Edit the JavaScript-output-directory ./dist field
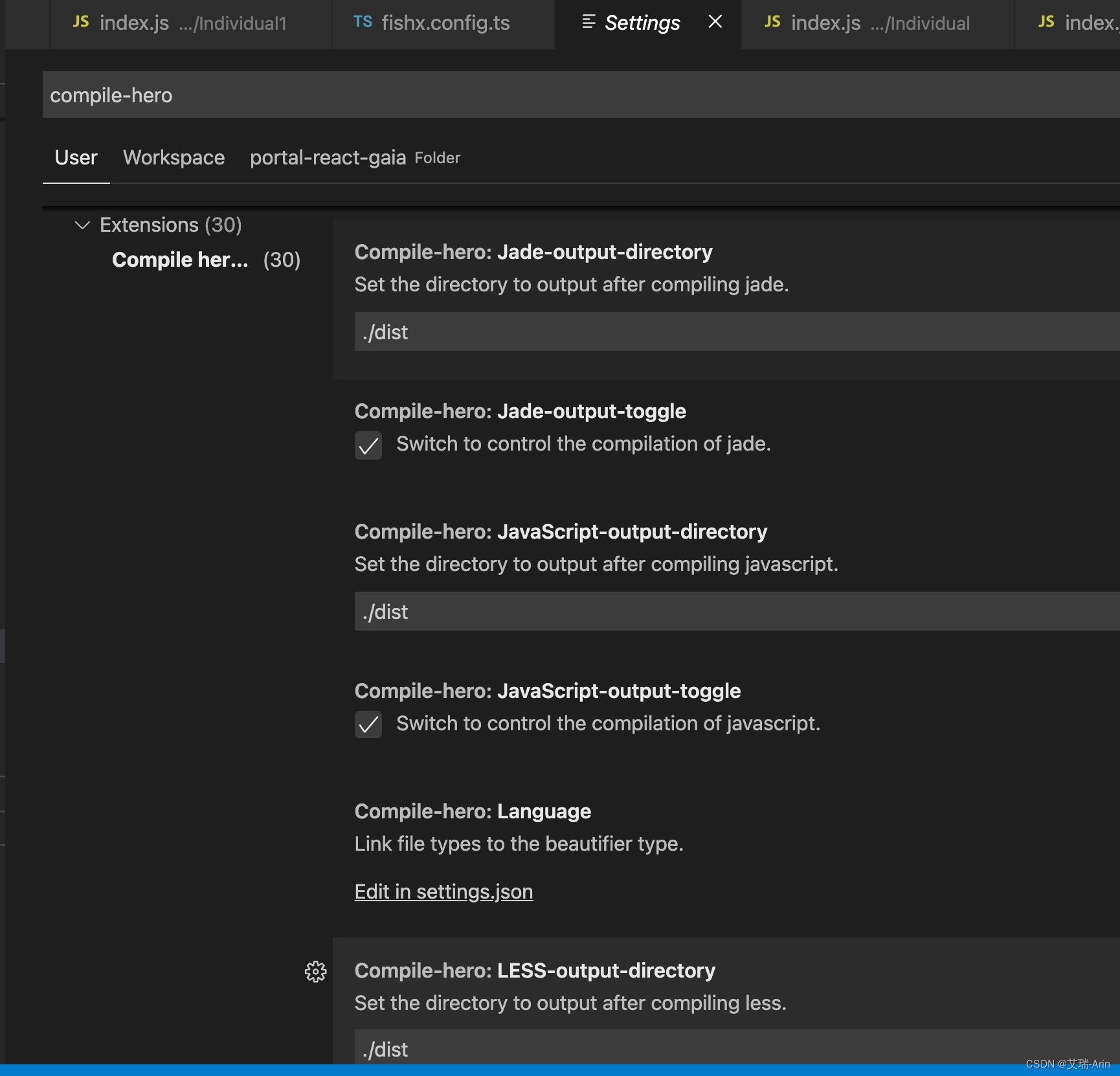Image resolution: width=1120 pixels, height=1076 pixels. [x=583, y=612]
